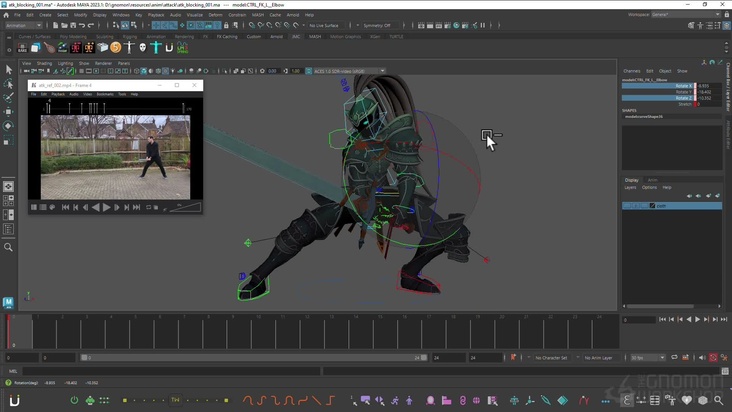Click the skull shelf icon

coord(142,47)
